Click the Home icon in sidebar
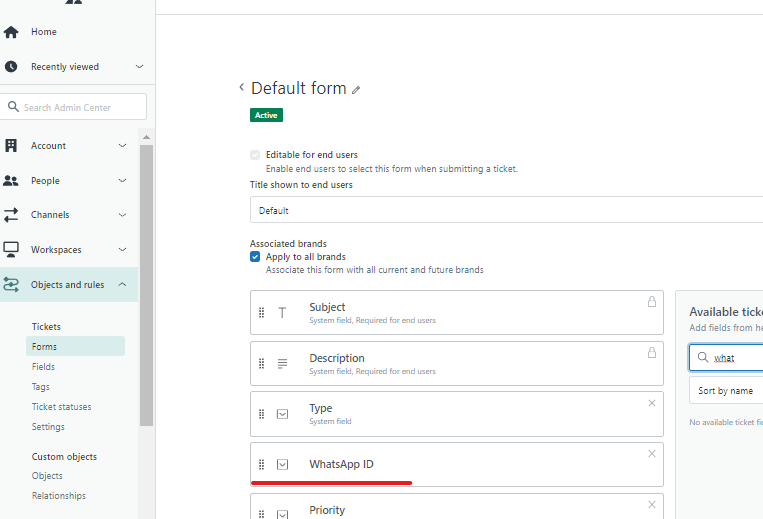Screen dimensions: 763x519 [11, 32]
